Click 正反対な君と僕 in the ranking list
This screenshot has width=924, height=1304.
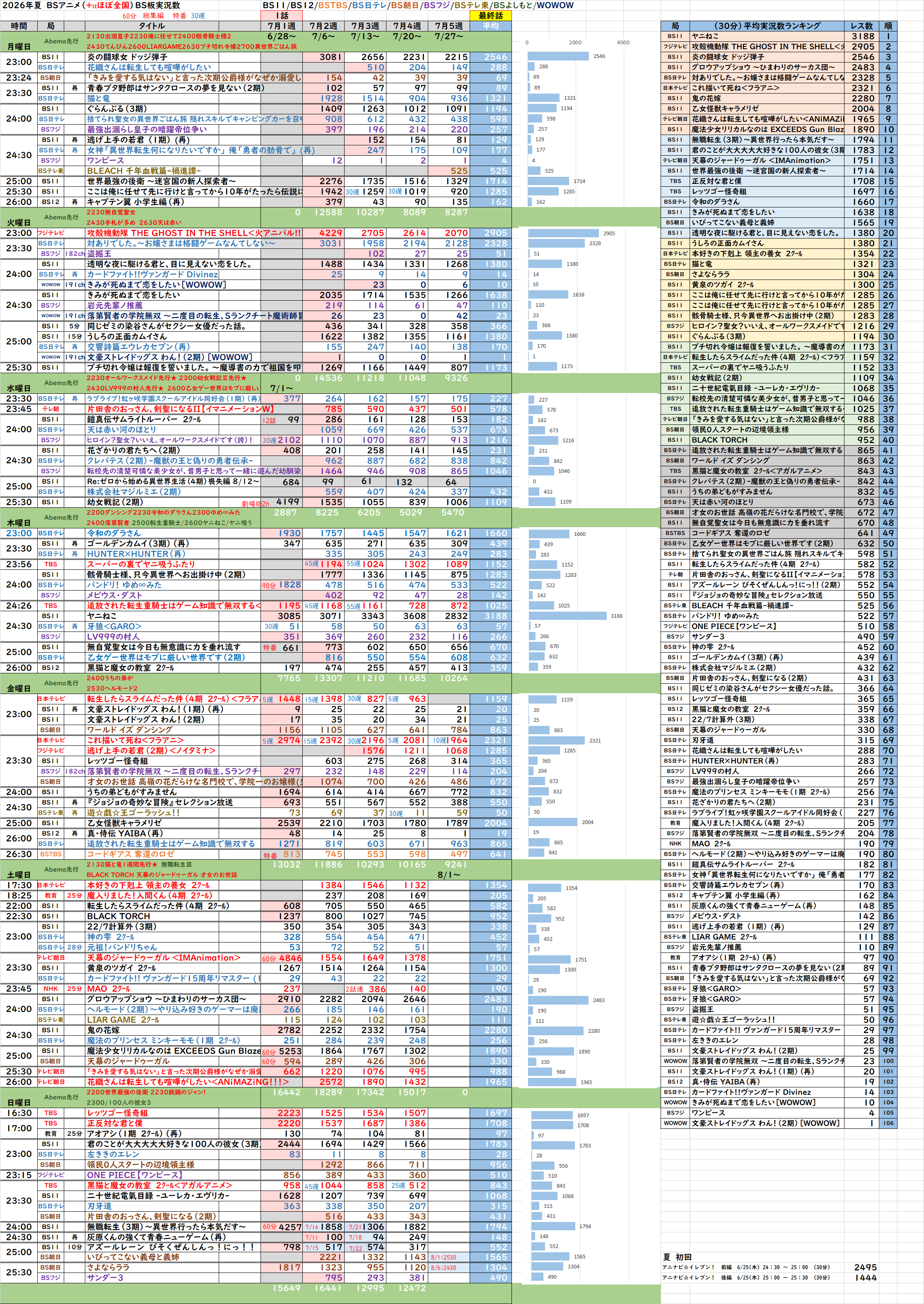click(718, 181)
